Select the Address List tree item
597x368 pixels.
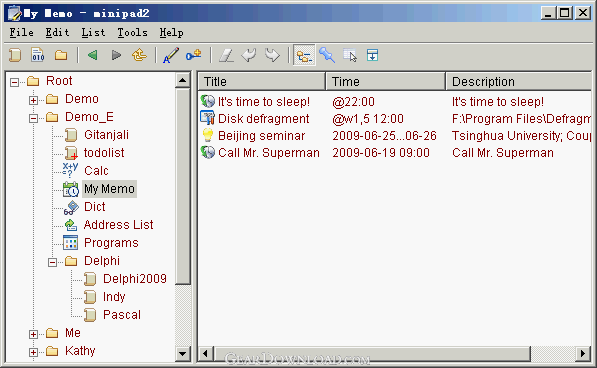[118, 225]
